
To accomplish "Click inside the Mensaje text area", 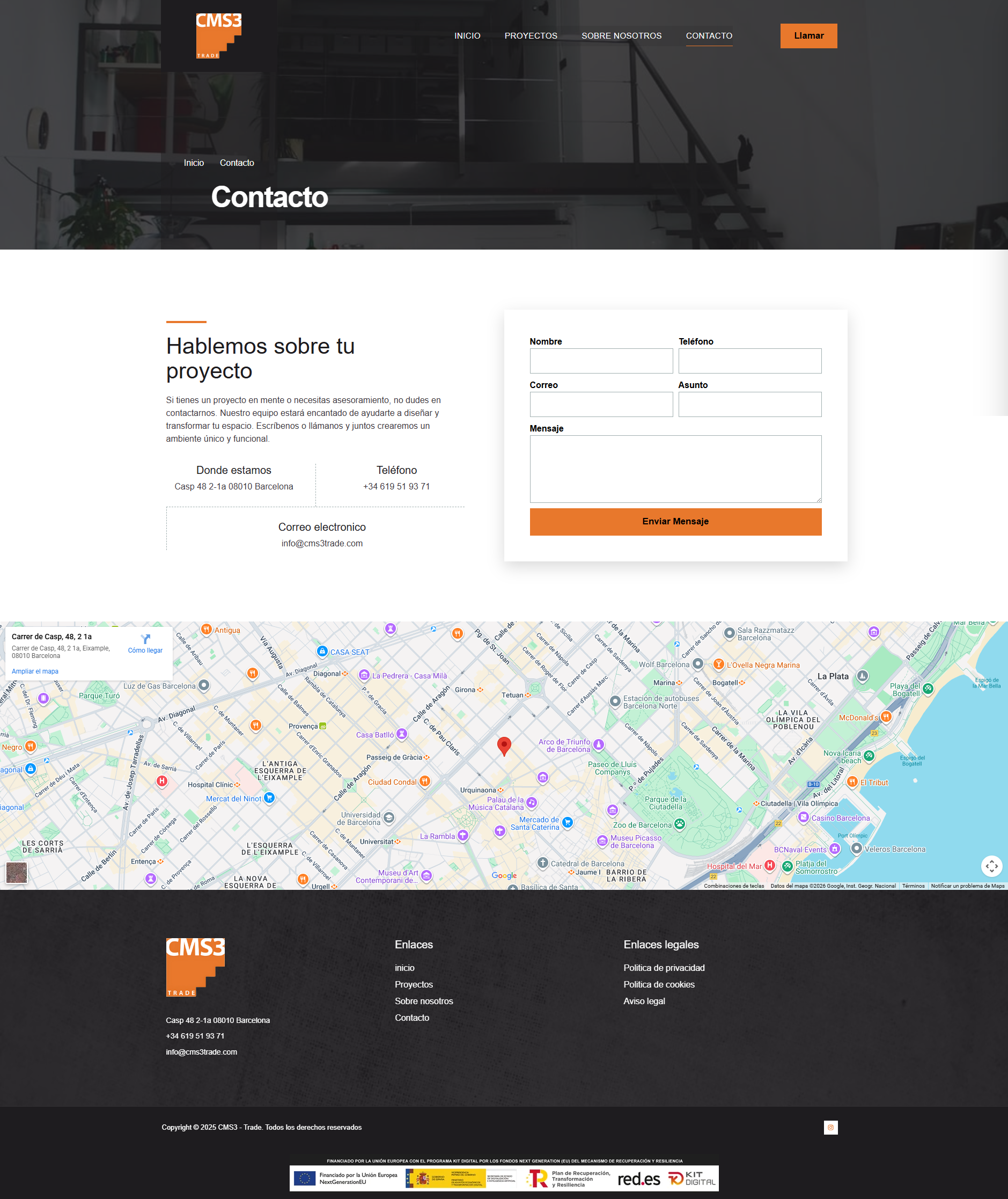I will 675,469.
